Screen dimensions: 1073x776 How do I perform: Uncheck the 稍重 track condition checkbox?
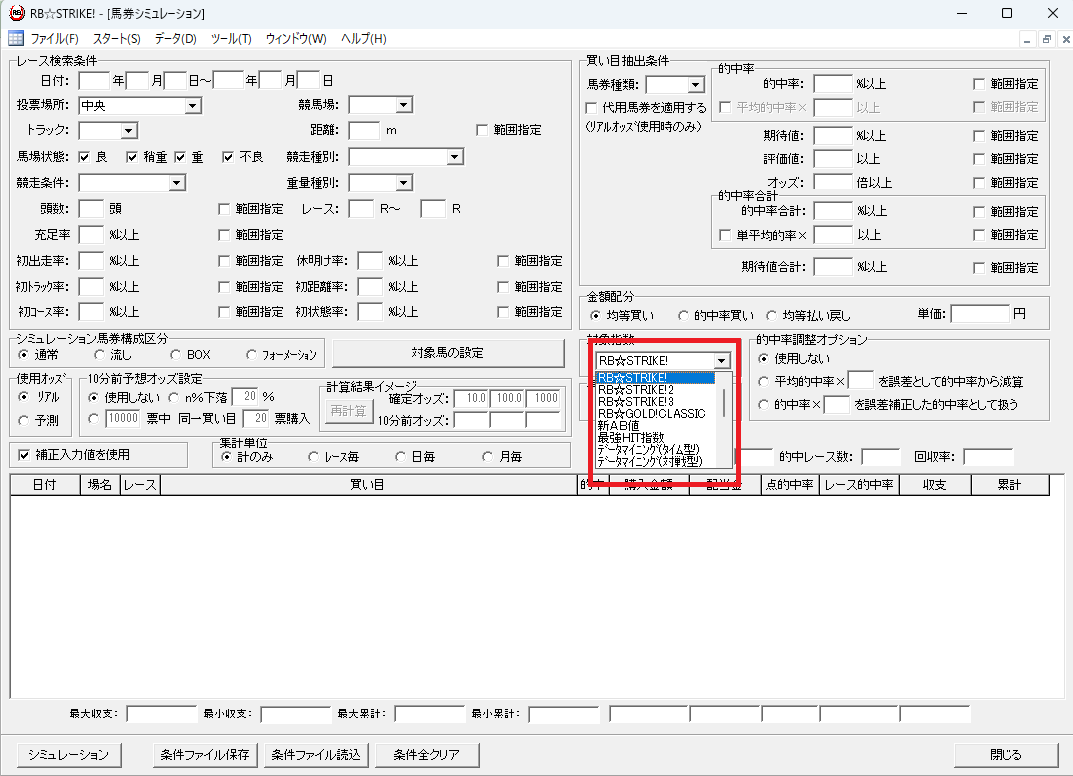[x=132, y=157]
